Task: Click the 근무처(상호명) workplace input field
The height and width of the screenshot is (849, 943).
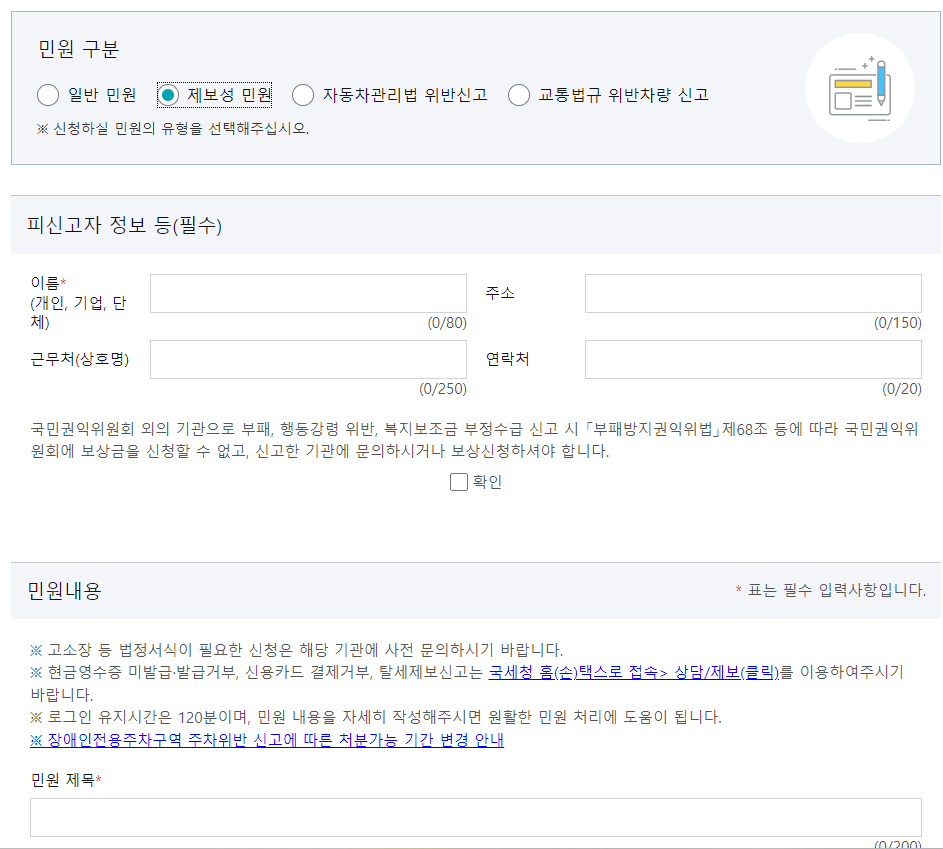Action: tap(307, 359)
